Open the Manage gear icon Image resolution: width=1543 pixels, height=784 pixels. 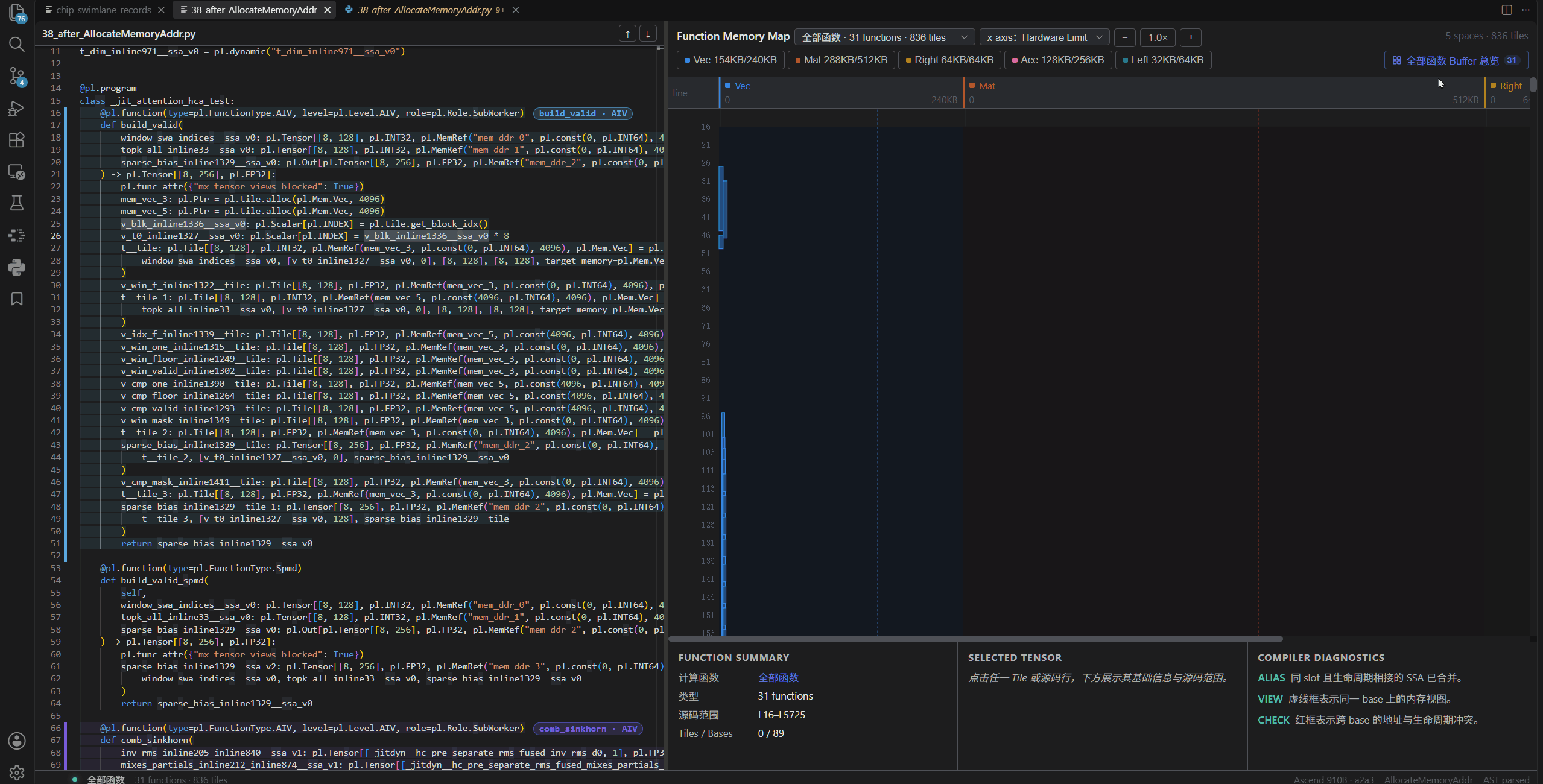coord(17,773)
